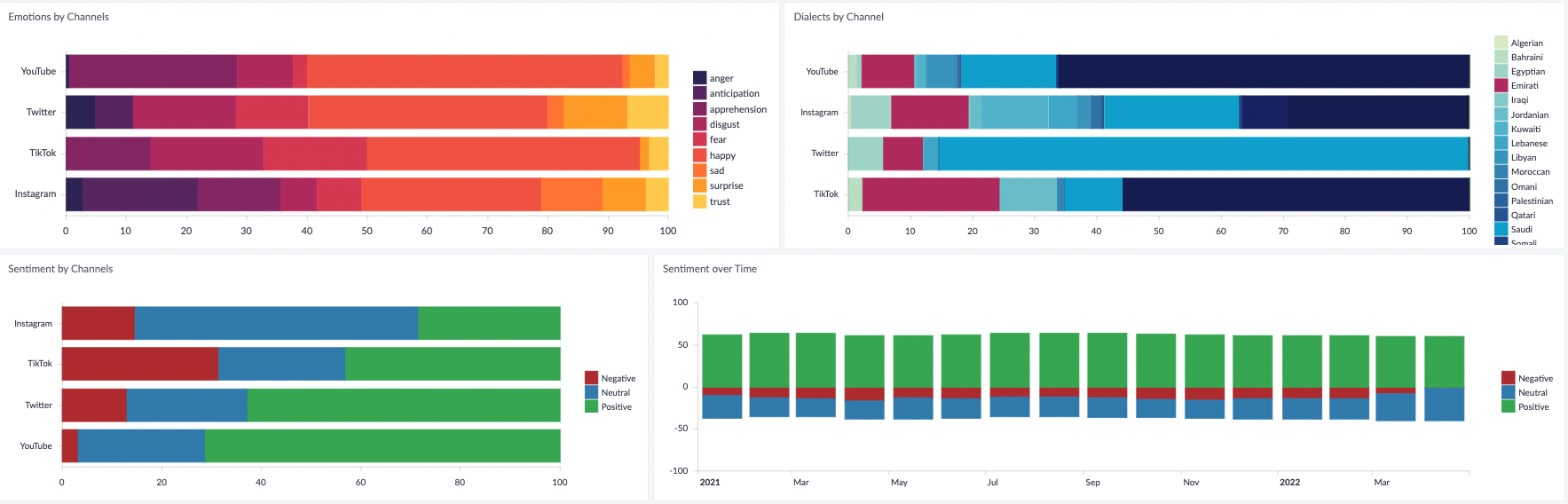Click Instagram's blue neutral segment in Sentiment chart
The height and width of the screenshot is (504, 1568).
click(x=276, y=323)
